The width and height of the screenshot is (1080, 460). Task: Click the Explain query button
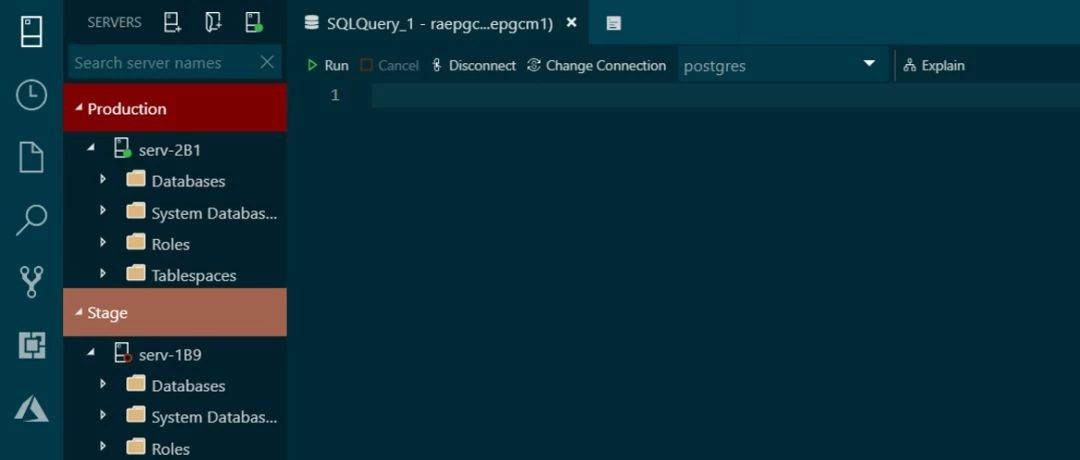934,65
